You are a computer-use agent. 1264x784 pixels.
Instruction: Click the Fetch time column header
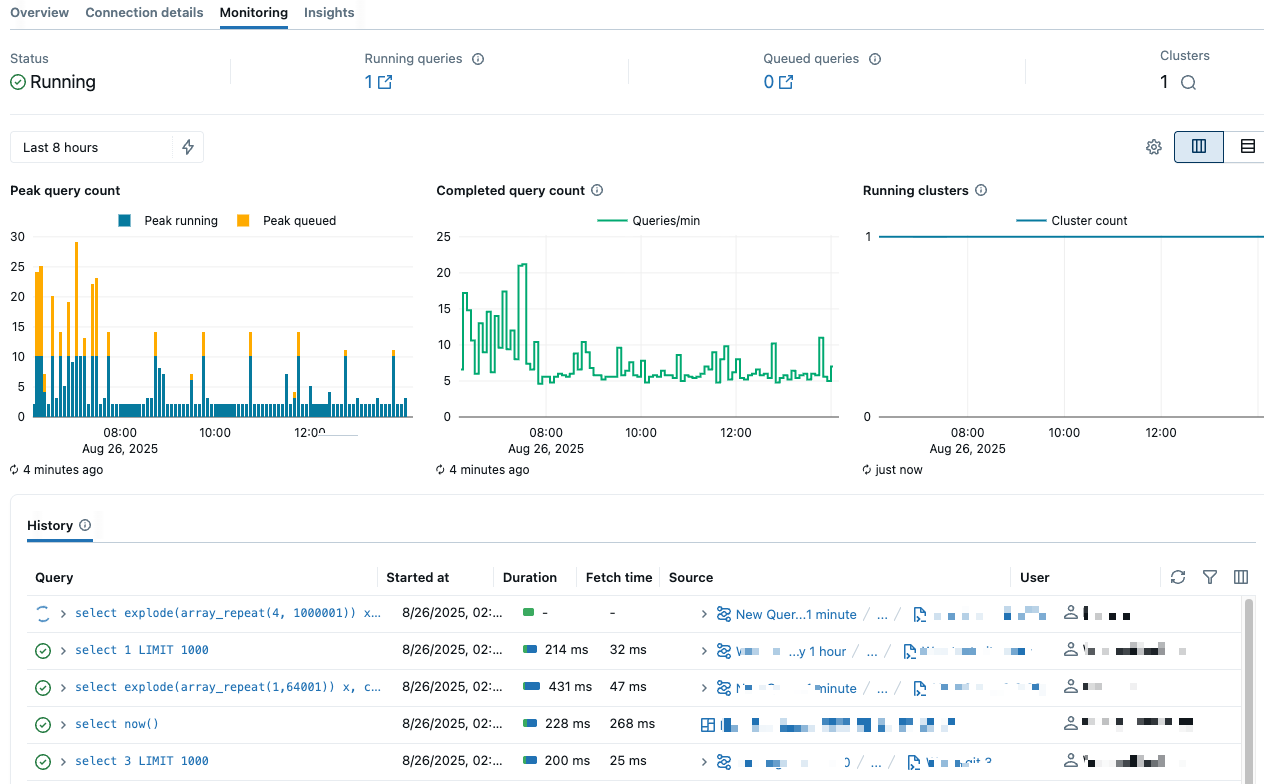pyautogui.click(x=619, y=577)
